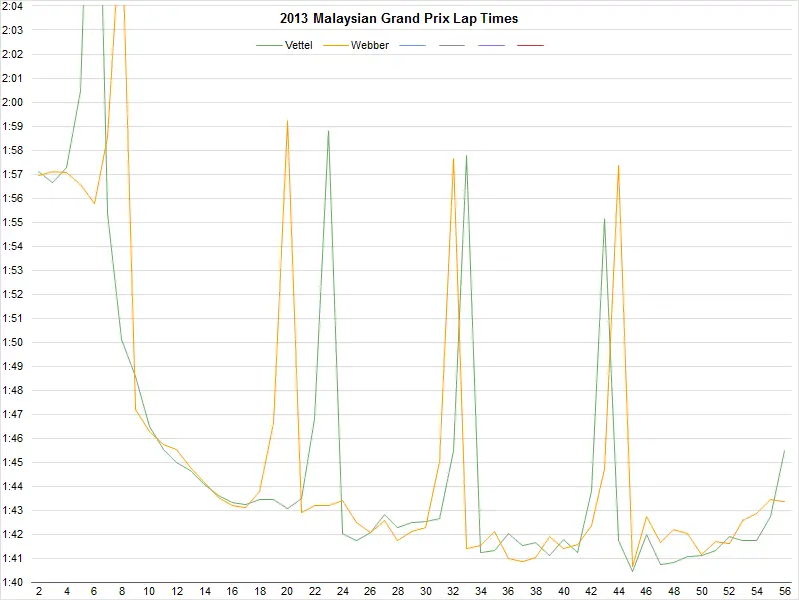Click the 1:55 y-axis label
Viewport: 799px width, 600px height.
pyautogui.click(x=13, y=222)
